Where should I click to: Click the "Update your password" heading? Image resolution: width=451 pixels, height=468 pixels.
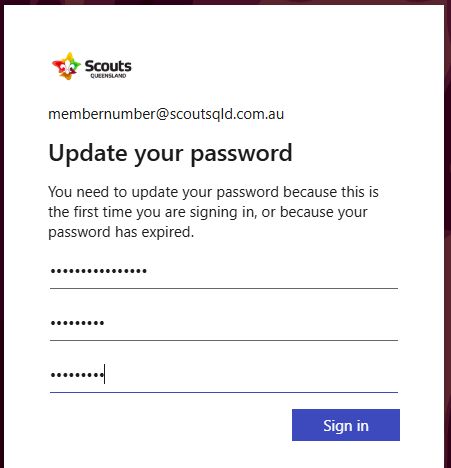tap(170, 153)
